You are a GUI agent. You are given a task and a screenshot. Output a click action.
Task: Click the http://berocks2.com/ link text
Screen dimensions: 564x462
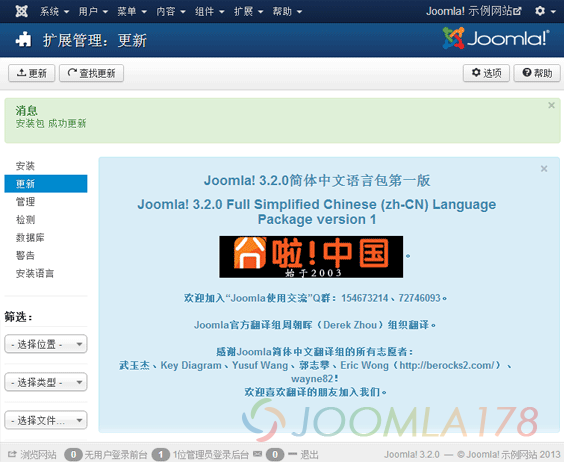pos(447,365)
